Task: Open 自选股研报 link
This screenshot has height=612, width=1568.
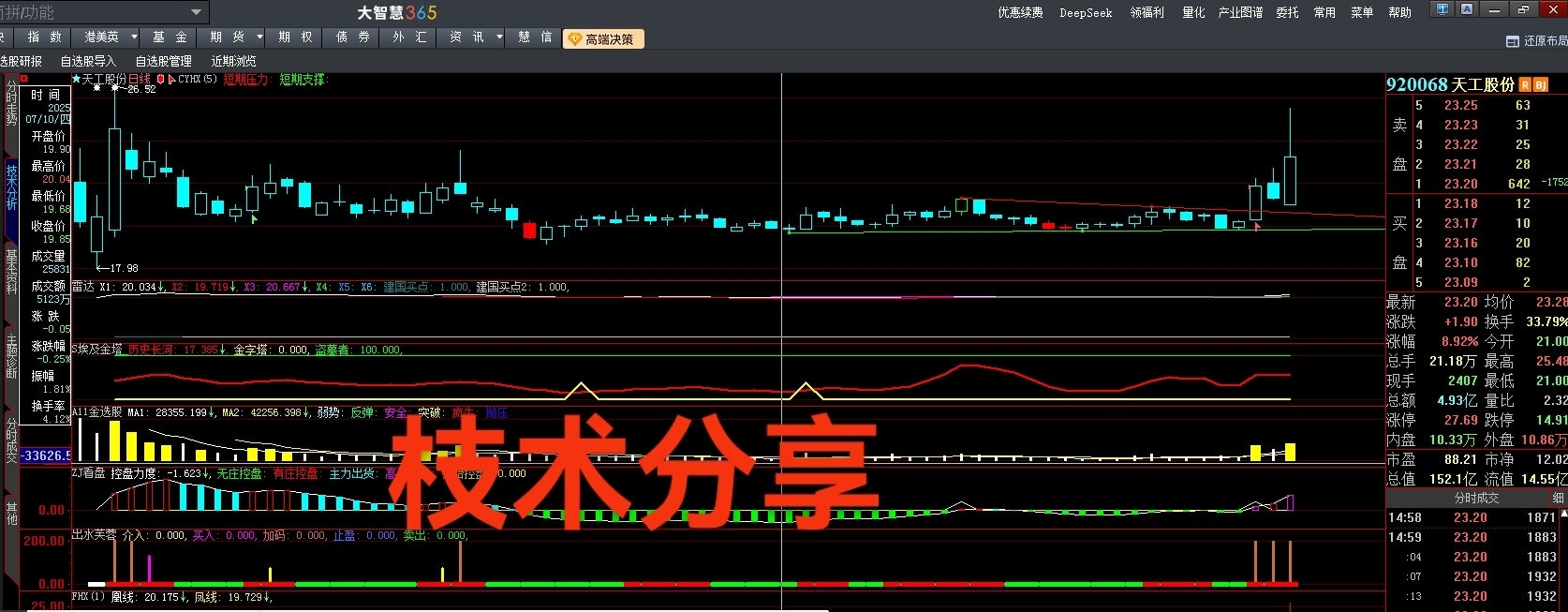Action: click(x=21, y=61)
